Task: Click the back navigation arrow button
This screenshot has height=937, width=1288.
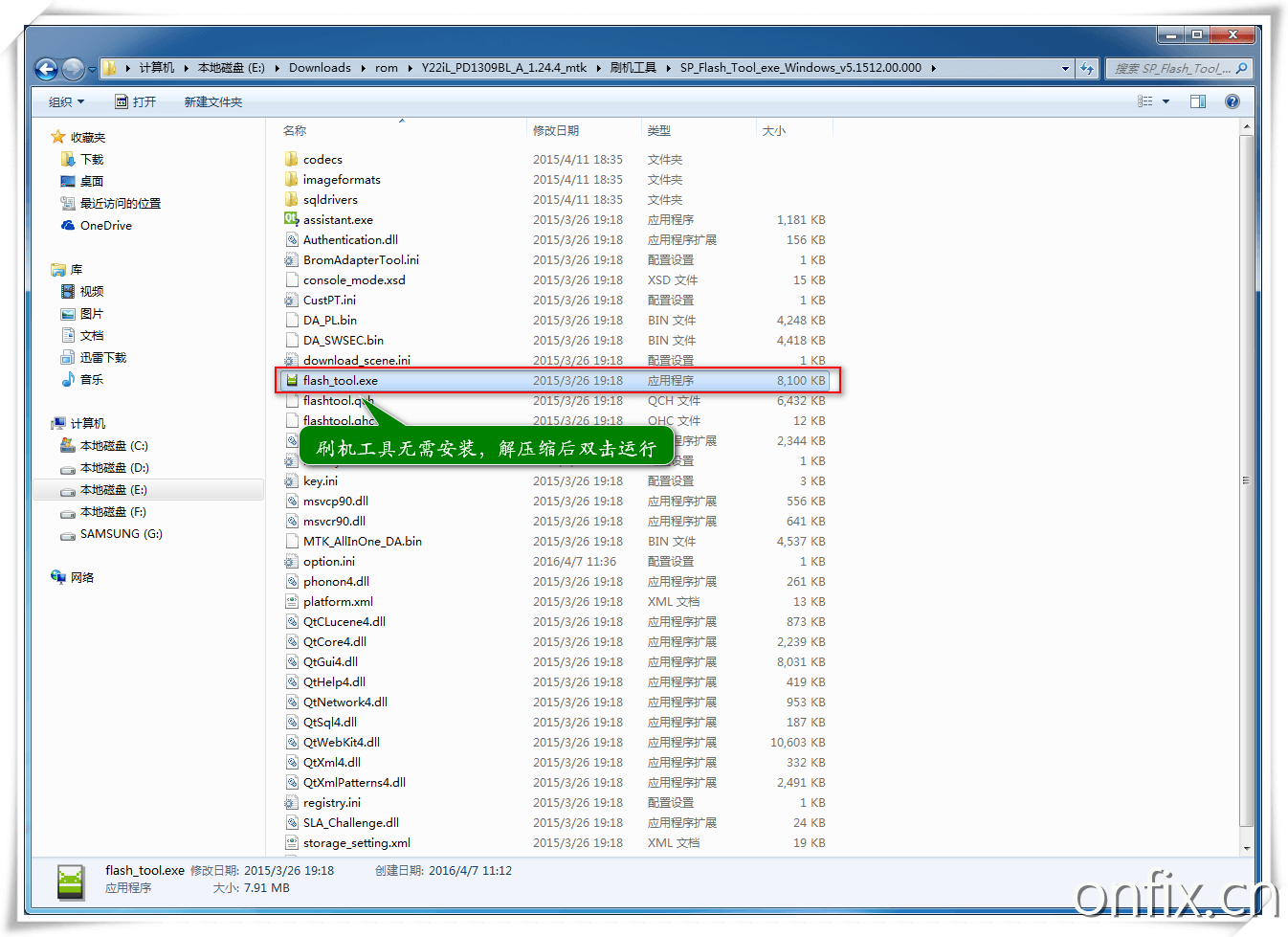Action: [x=46, y=69]
